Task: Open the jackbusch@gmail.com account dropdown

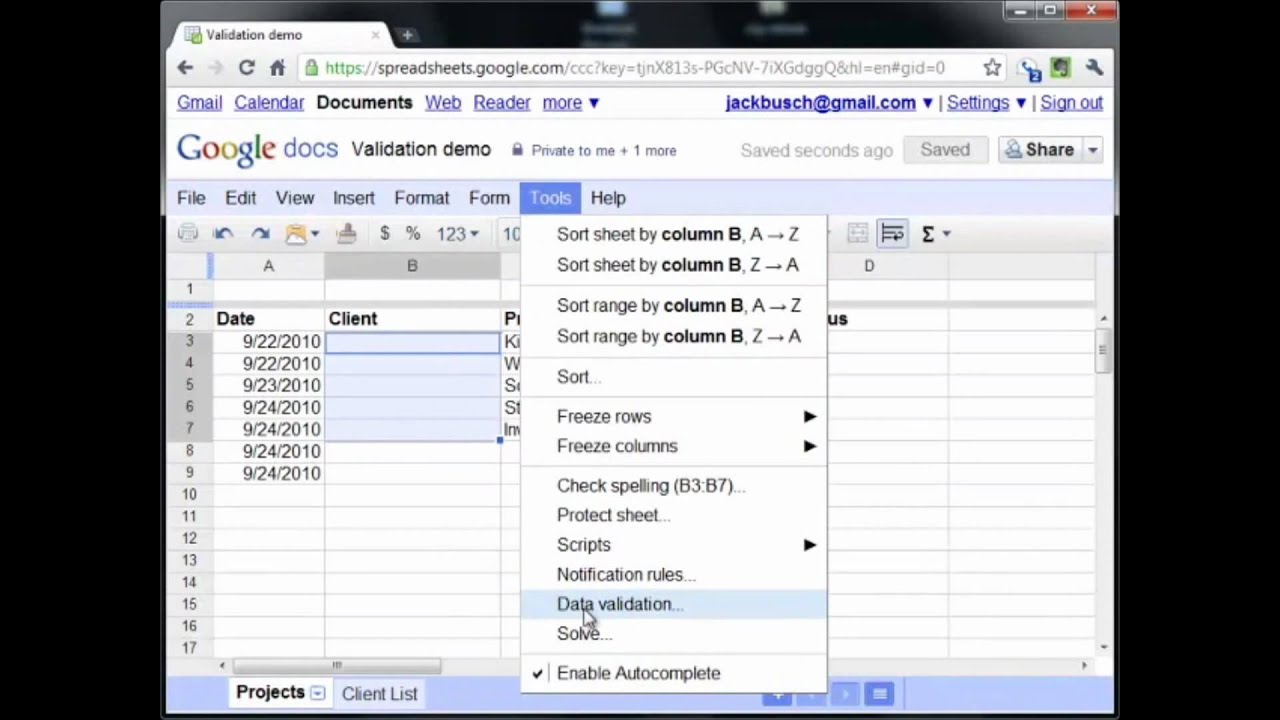Action: (829, 103)
